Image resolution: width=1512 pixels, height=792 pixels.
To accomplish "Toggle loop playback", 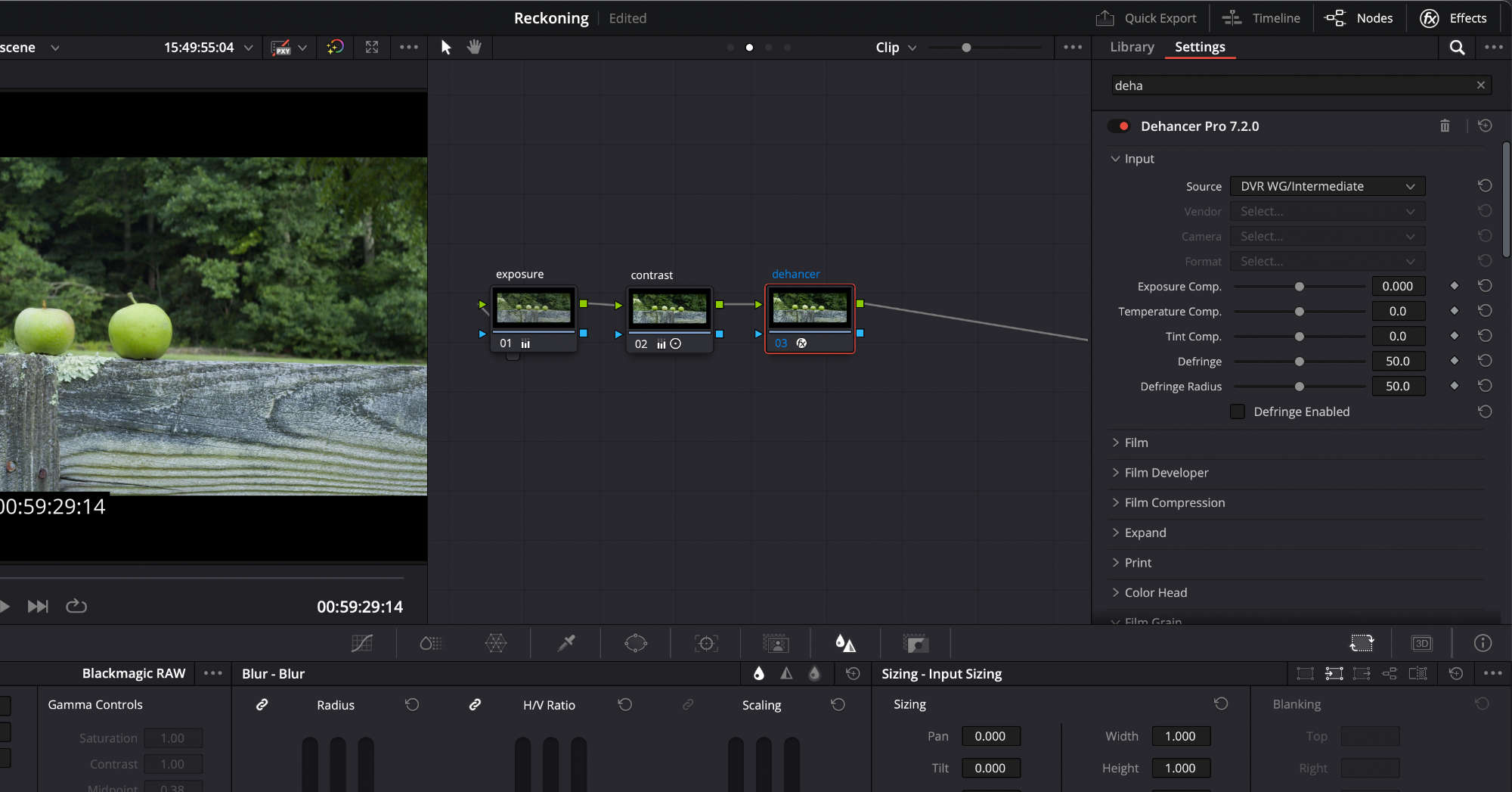I will point(76,606).
